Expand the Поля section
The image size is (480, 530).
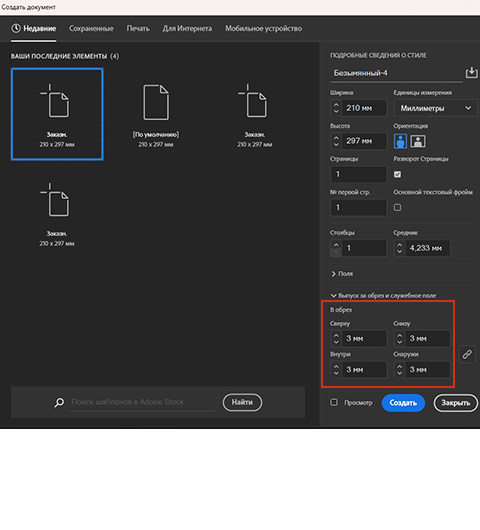click(342, 273)
